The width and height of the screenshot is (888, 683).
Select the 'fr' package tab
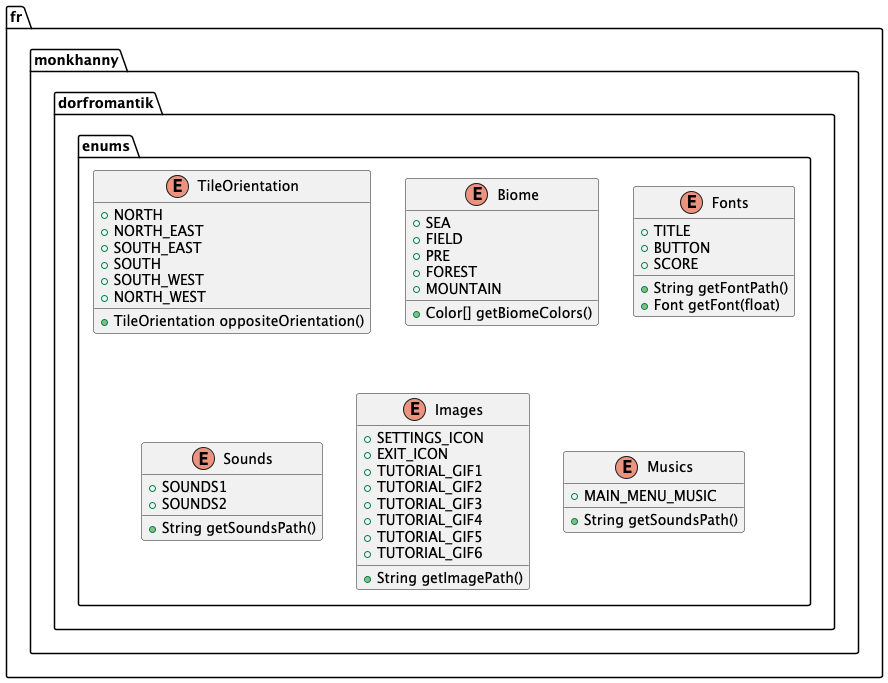(19, 15)
